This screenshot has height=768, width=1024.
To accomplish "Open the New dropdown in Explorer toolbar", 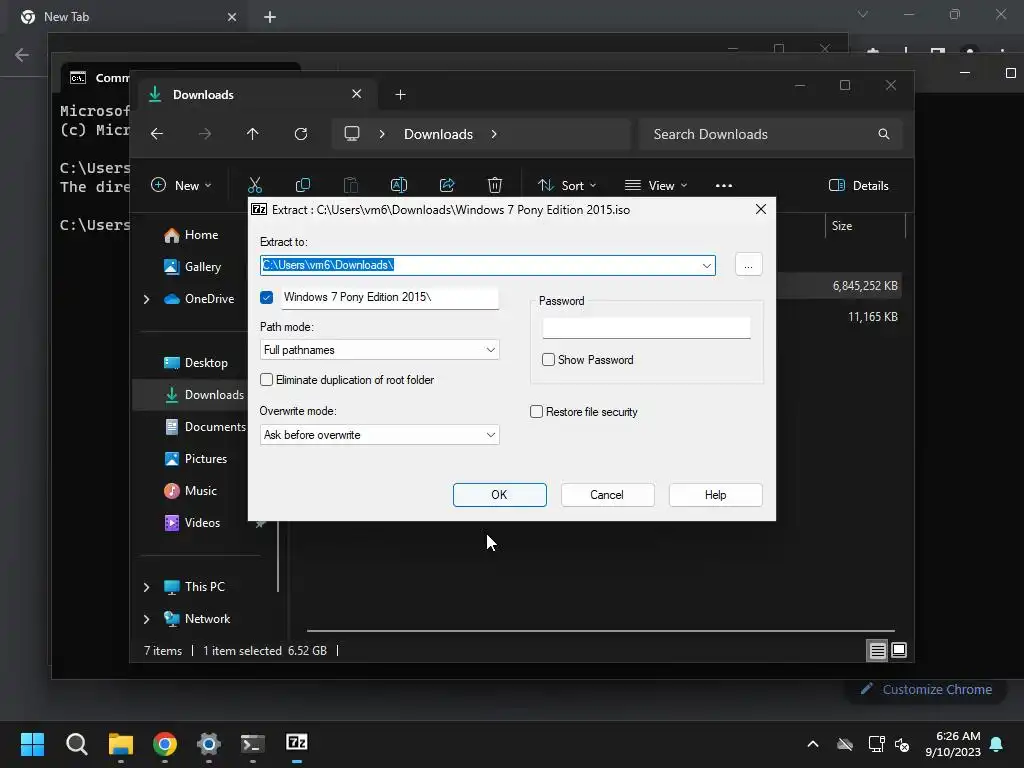I will [182, 185].
